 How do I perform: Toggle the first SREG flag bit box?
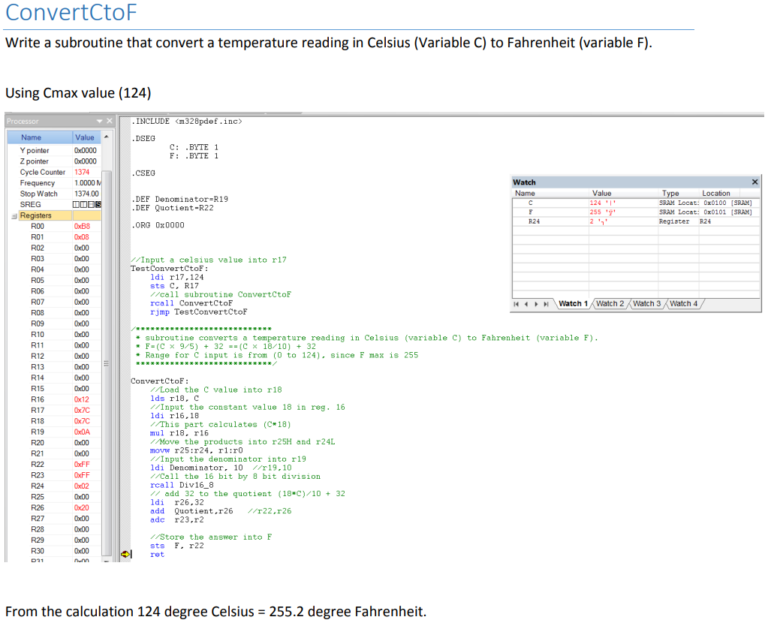click(77, 204)
